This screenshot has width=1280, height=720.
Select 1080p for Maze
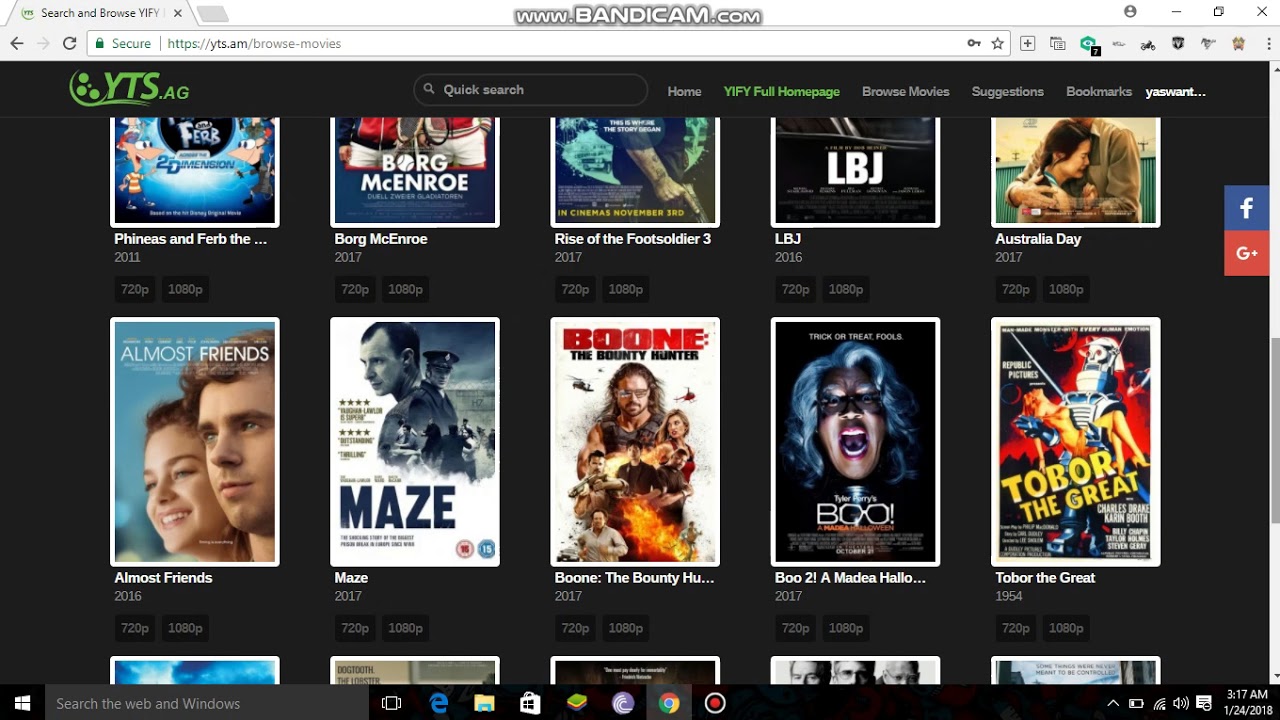[x=405, y=628]
